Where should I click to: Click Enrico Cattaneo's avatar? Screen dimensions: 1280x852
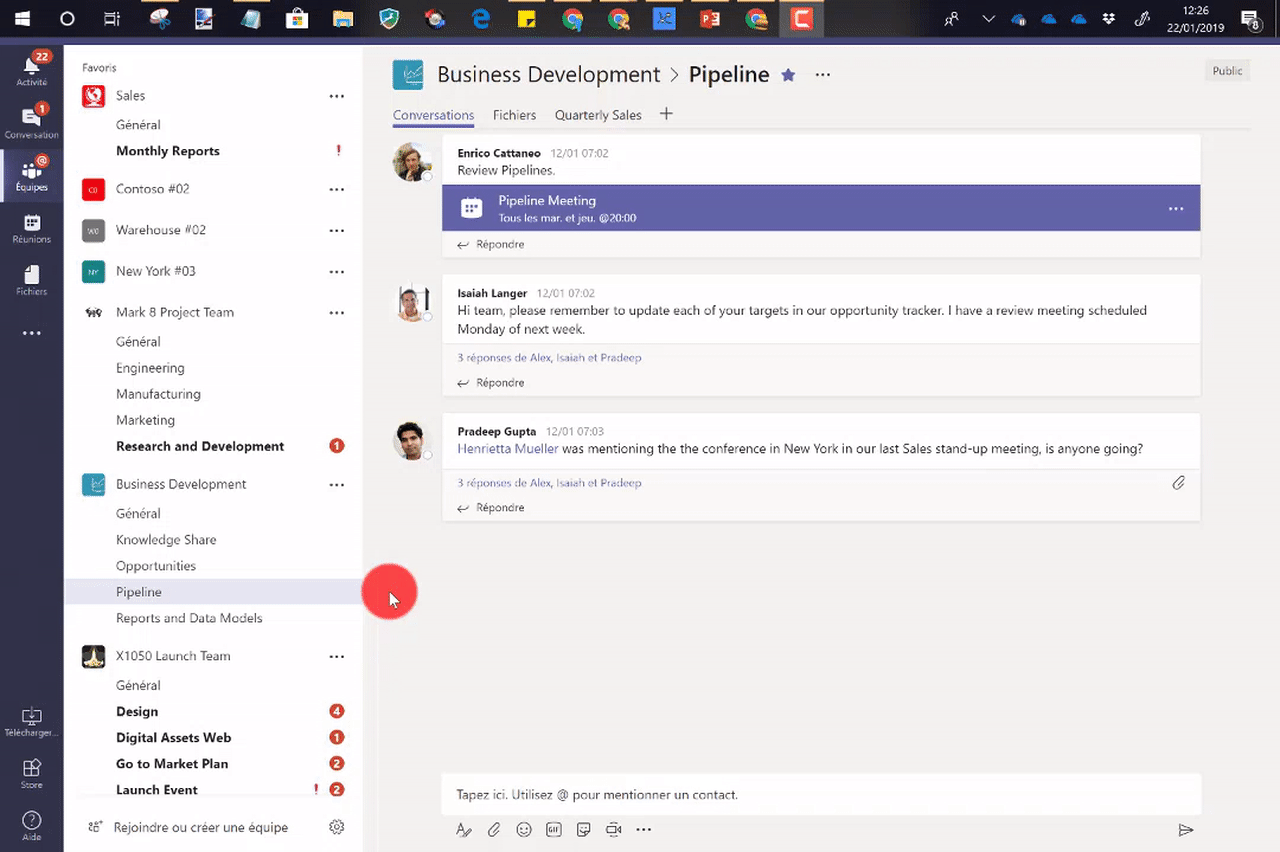click(x=412, y=162)
